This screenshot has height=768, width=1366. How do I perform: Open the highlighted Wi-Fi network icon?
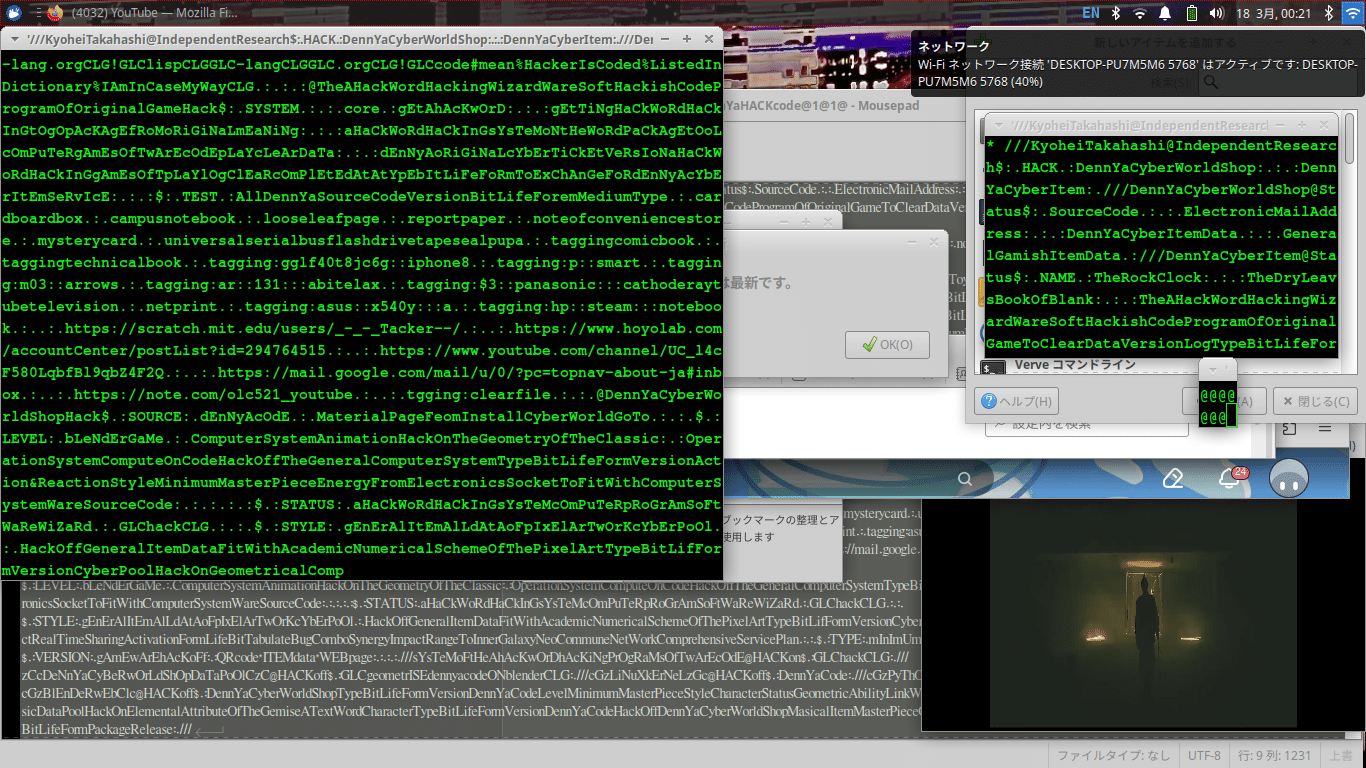click(1352, 13)
